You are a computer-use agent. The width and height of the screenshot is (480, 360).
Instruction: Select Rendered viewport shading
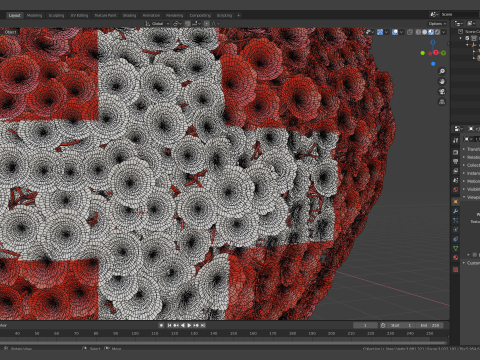[x=437, y=32]
